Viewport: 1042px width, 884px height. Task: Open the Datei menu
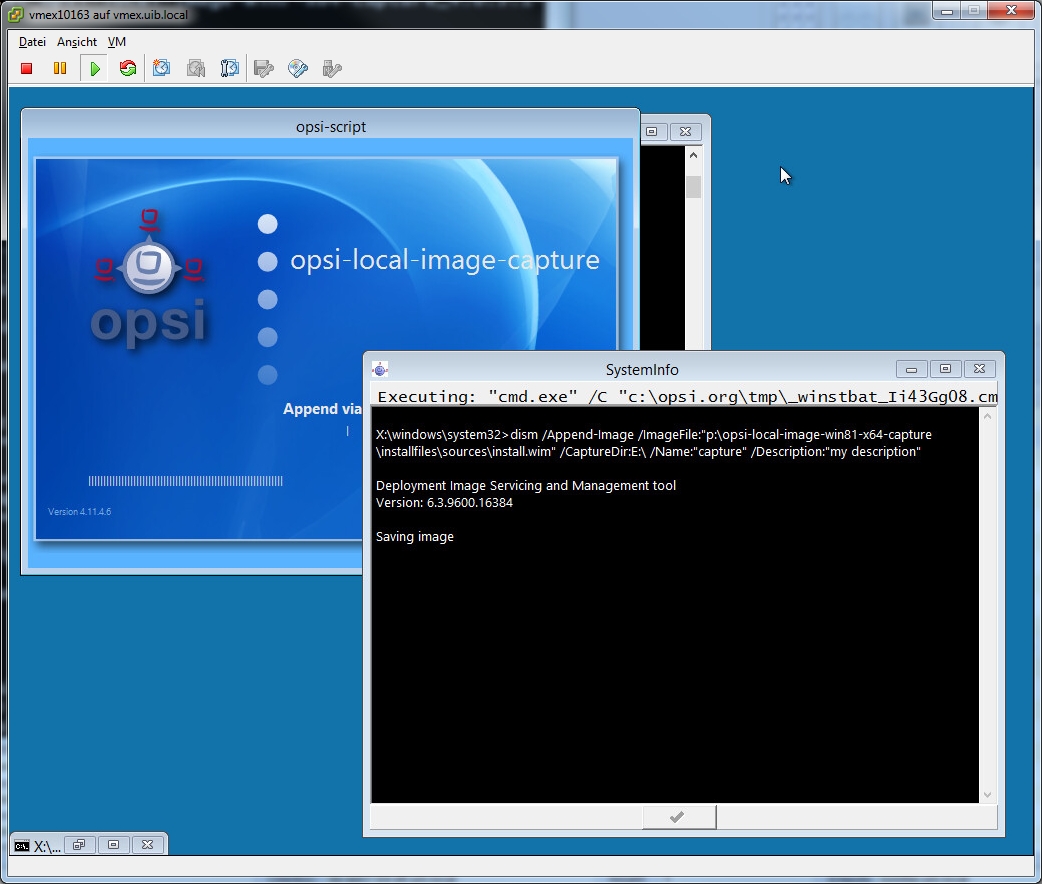point(32,42)
